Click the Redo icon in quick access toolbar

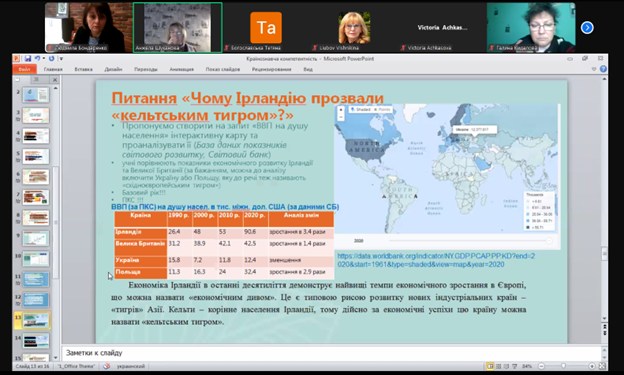(51, 59)
